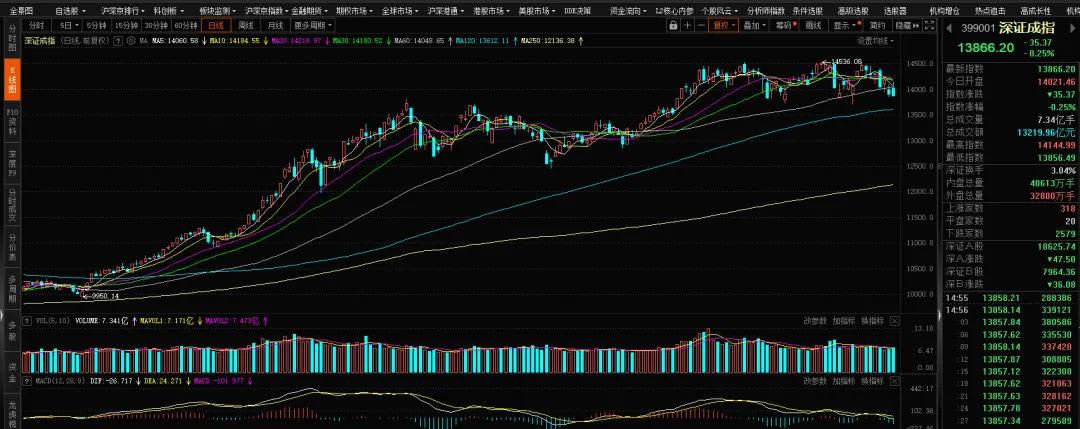The width and height of the screenshot is (1080, 429).
Task: Zoom out chart with minus icon
Action: (700, 25)
